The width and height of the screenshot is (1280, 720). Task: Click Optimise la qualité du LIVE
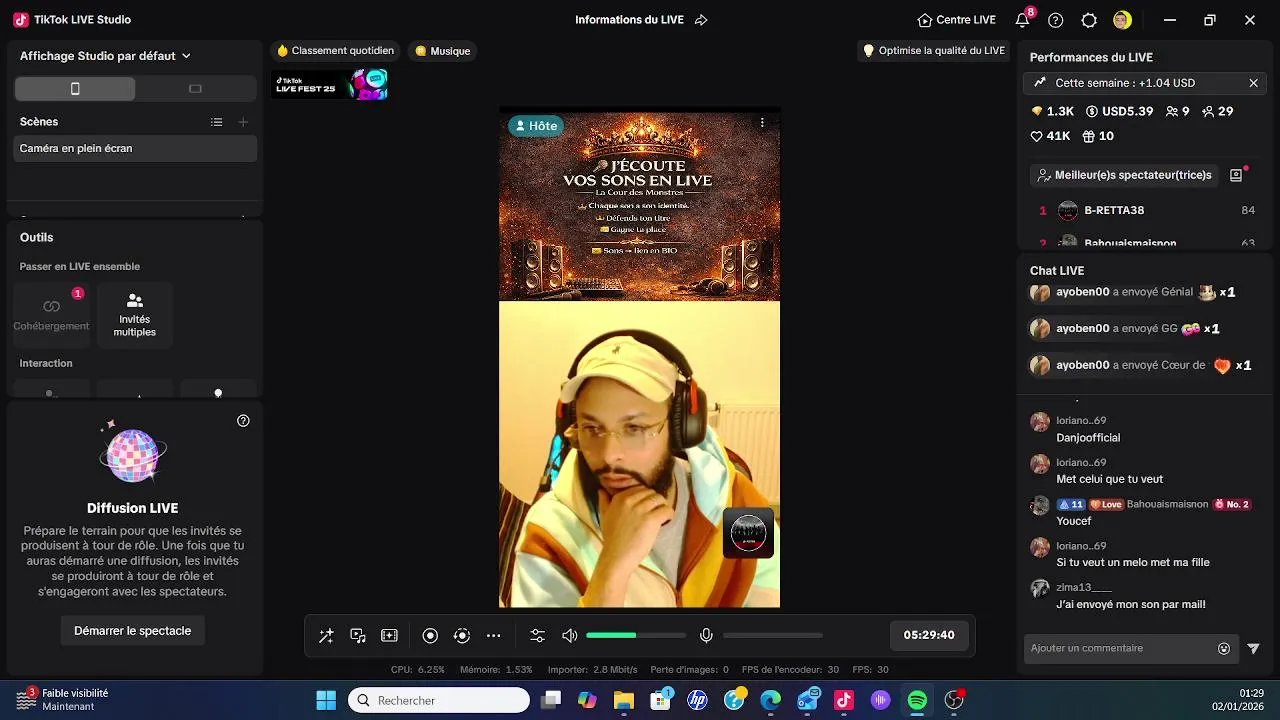click(x=933, y=51)
